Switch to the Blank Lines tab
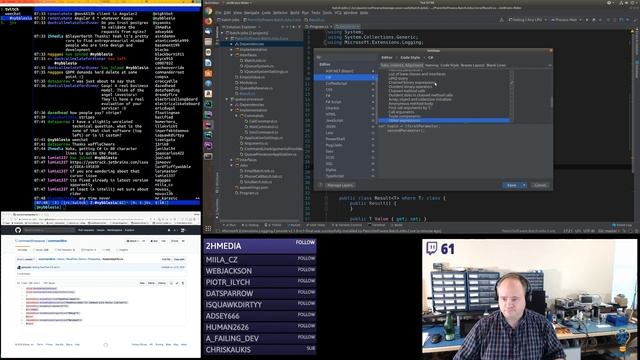 click(496, 65)
